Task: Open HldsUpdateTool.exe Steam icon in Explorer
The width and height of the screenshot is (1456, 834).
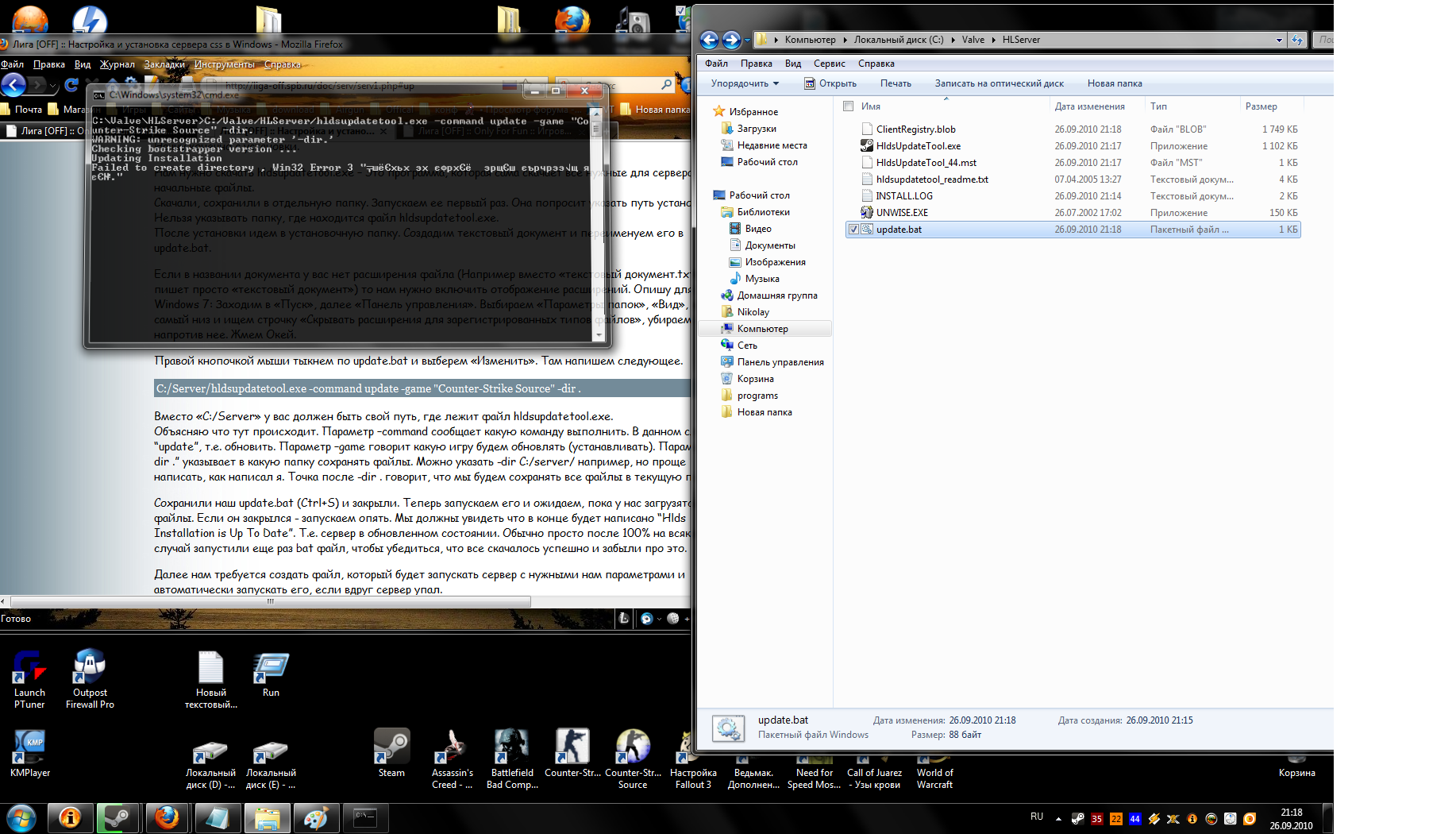Action: click(867, 146)
